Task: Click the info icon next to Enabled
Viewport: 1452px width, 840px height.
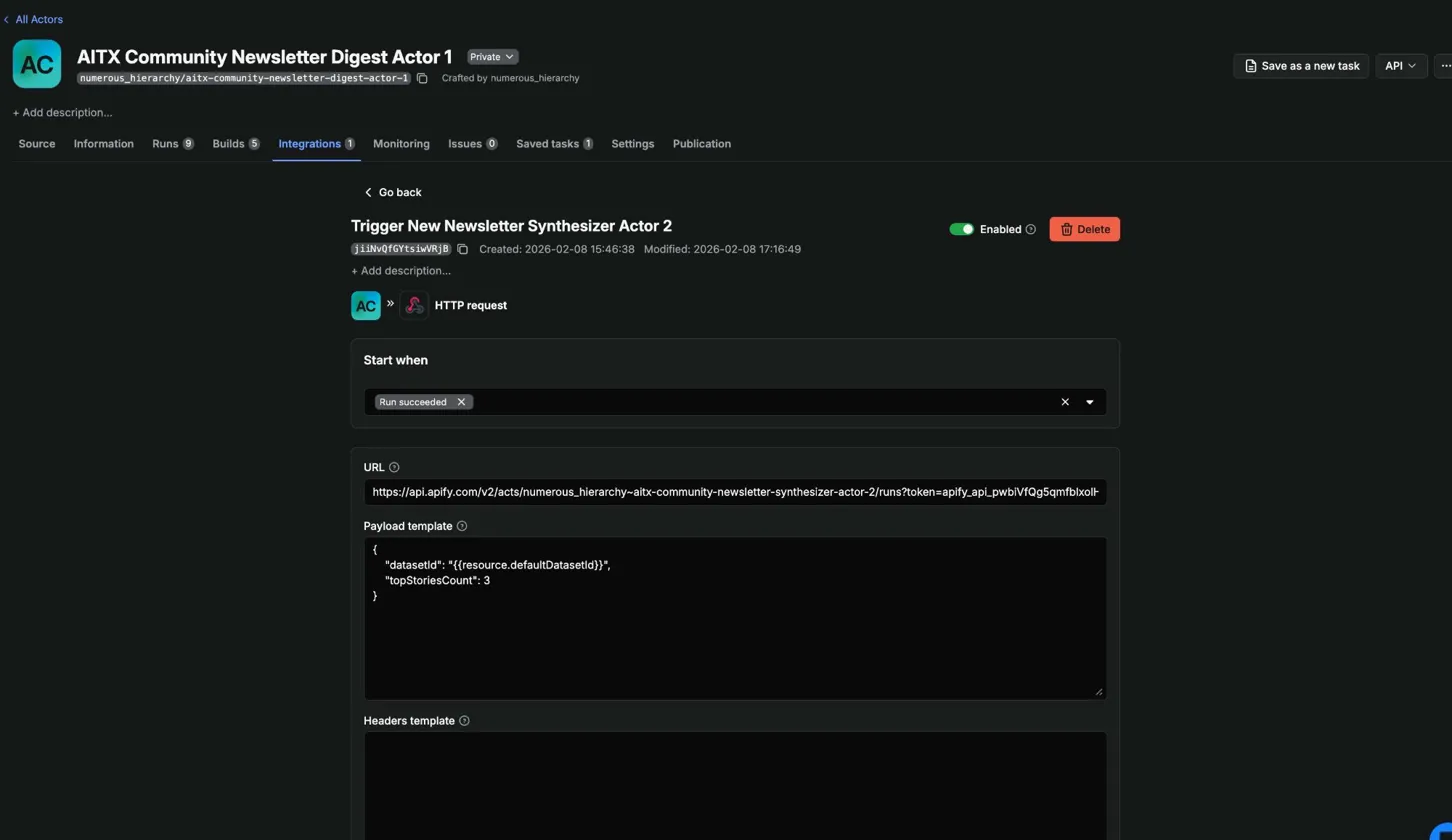Action: (1031, 229)
